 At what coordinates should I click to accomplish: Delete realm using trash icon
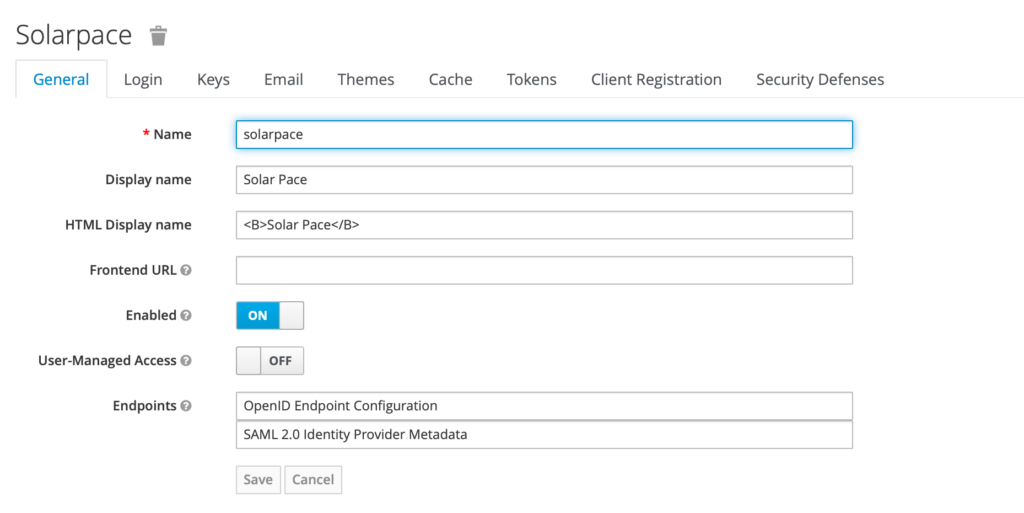click(158, 36)
